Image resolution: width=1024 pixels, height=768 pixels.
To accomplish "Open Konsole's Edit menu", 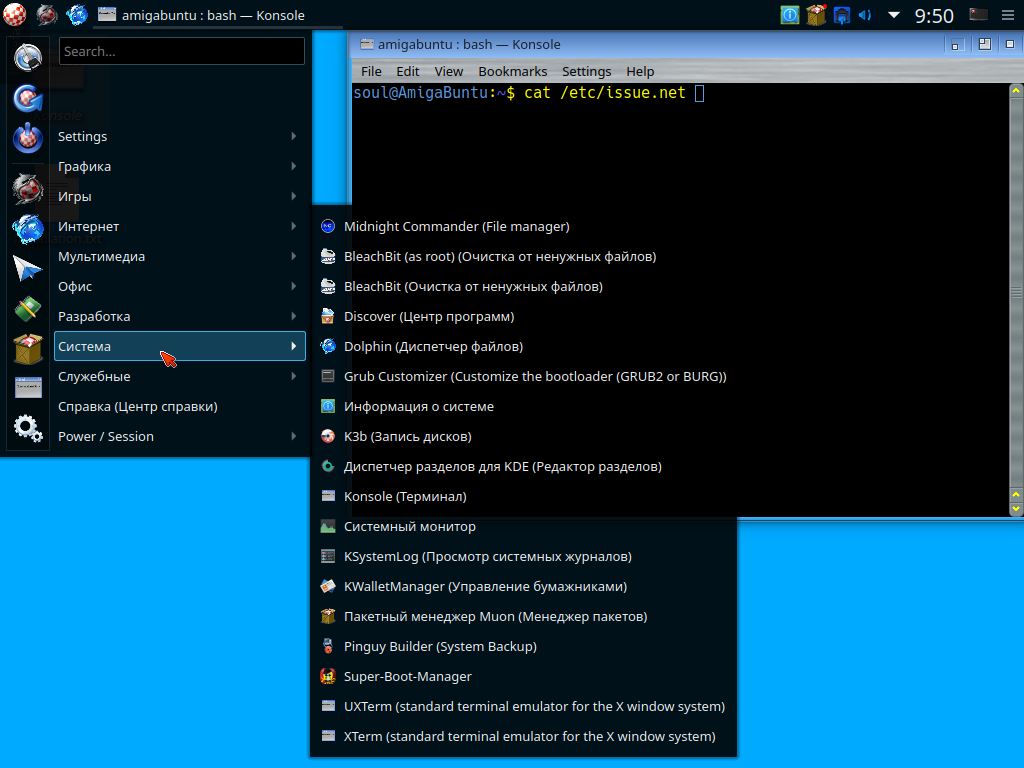I will [x=408, y=72].
